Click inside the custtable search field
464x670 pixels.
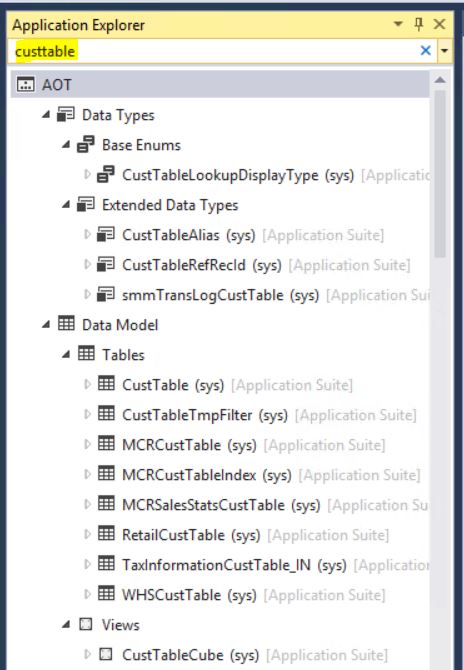pos(214,51)
